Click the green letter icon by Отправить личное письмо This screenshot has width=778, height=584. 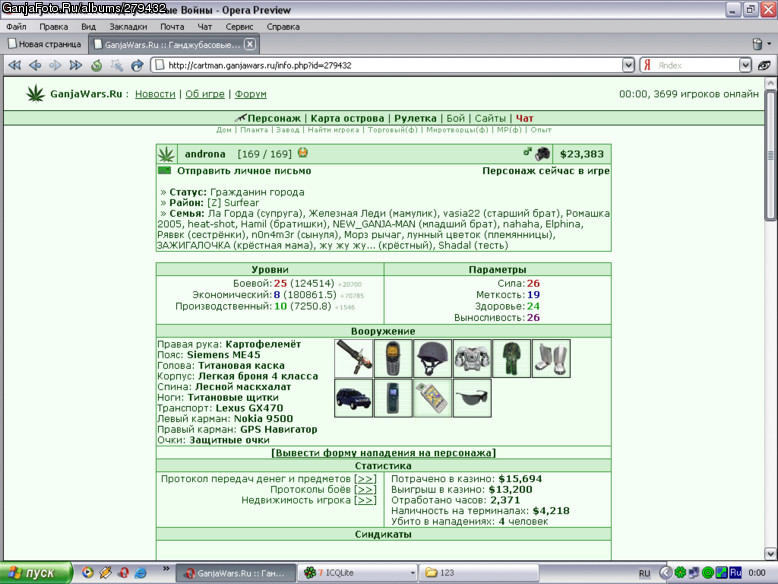(164, 171)
